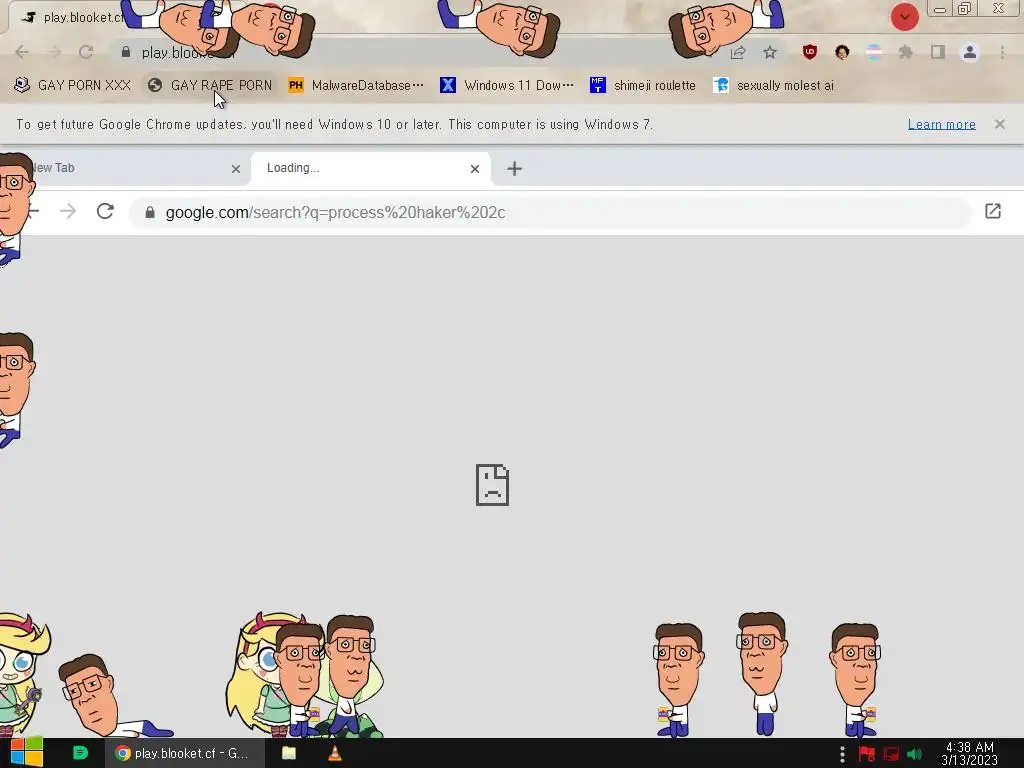Open the Extensions puzzle-piece menu
The width and height of the screenshot is (1024, 768).
coord(906,52)
